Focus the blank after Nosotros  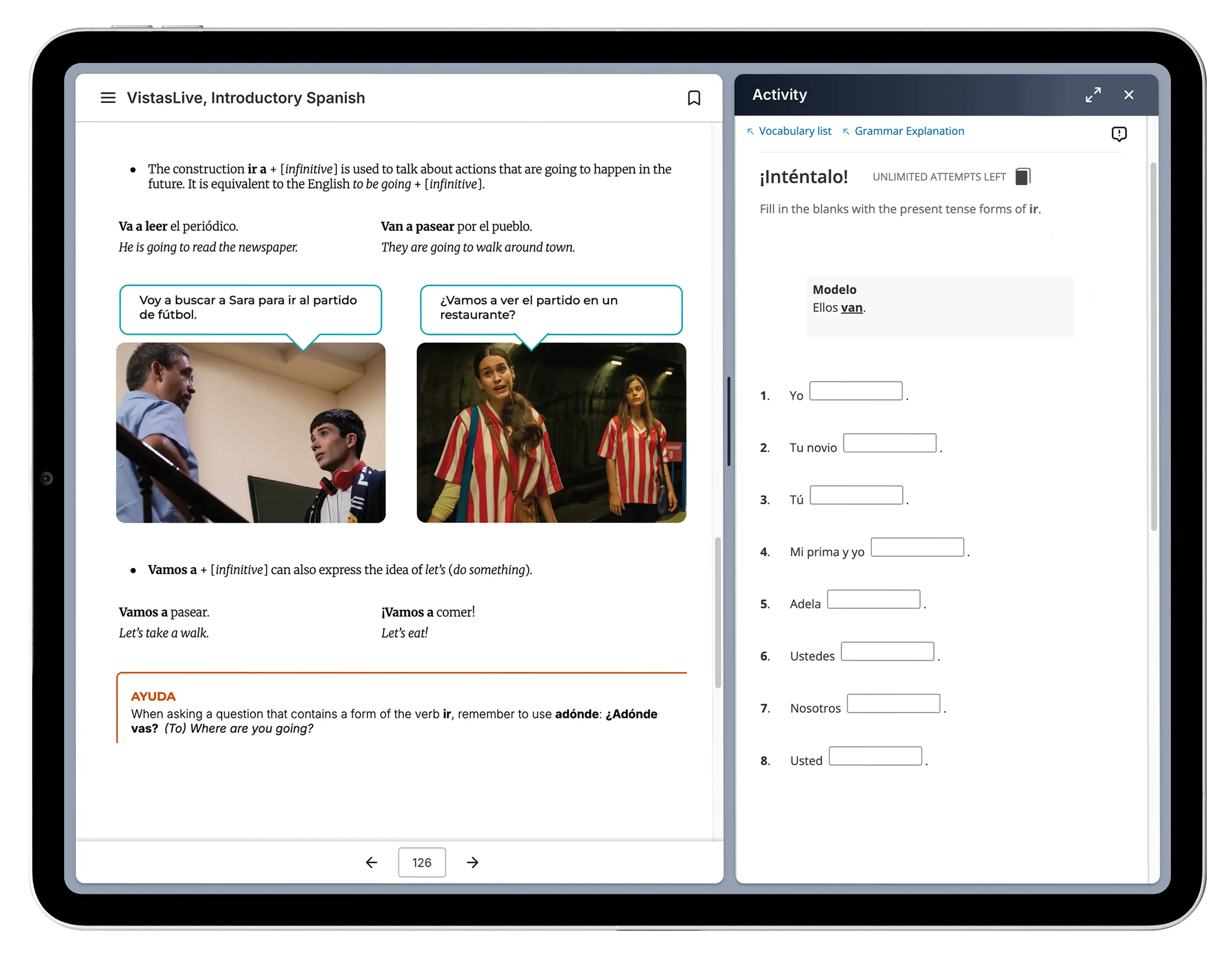pos(893,703)
